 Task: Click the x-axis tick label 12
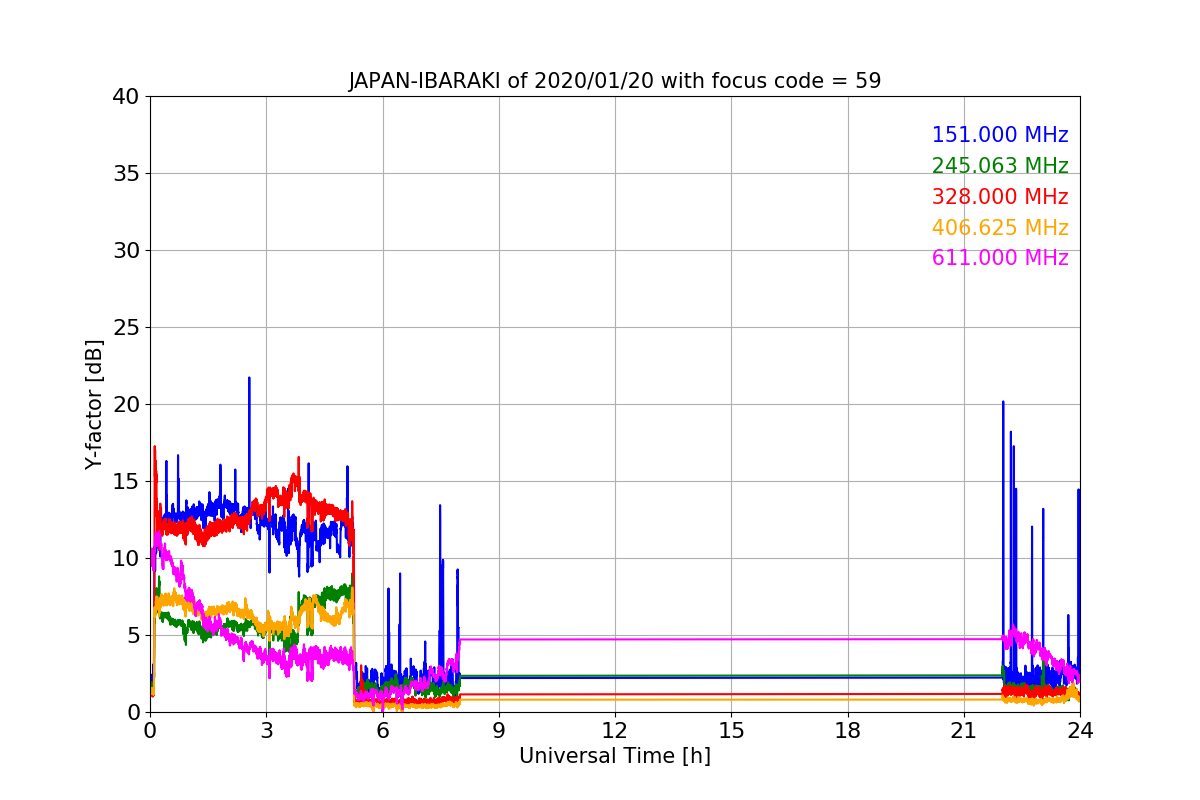pyautogui.click(x=615, y=730)
